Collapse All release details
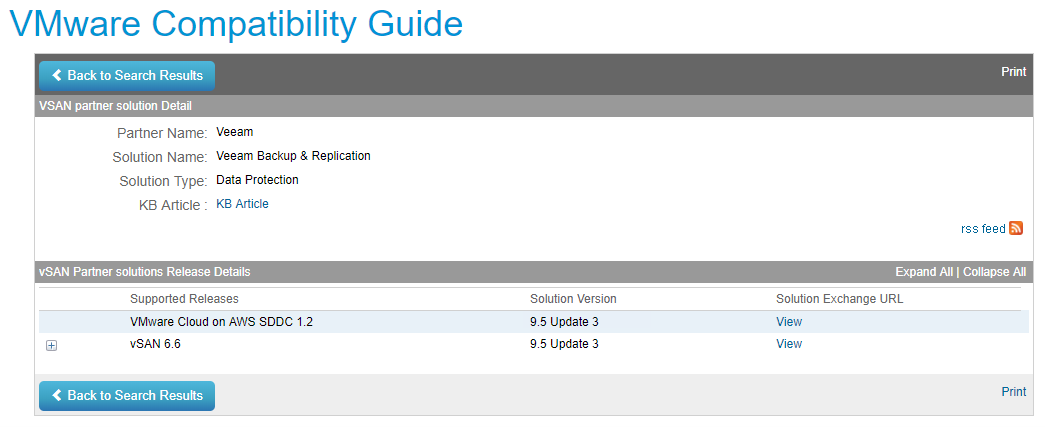1045x428 pixels. click(x=994, y=272)
